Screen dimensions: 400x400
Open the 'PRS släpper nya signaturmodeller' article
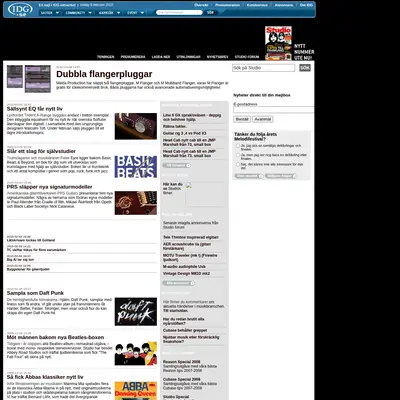(49, 187)
